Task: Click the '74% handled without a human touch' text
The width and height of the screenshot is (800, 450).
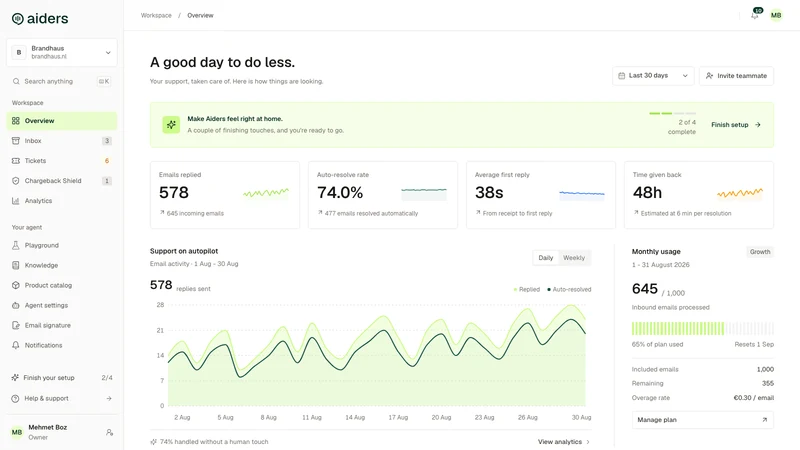Action: click(214, 442)
